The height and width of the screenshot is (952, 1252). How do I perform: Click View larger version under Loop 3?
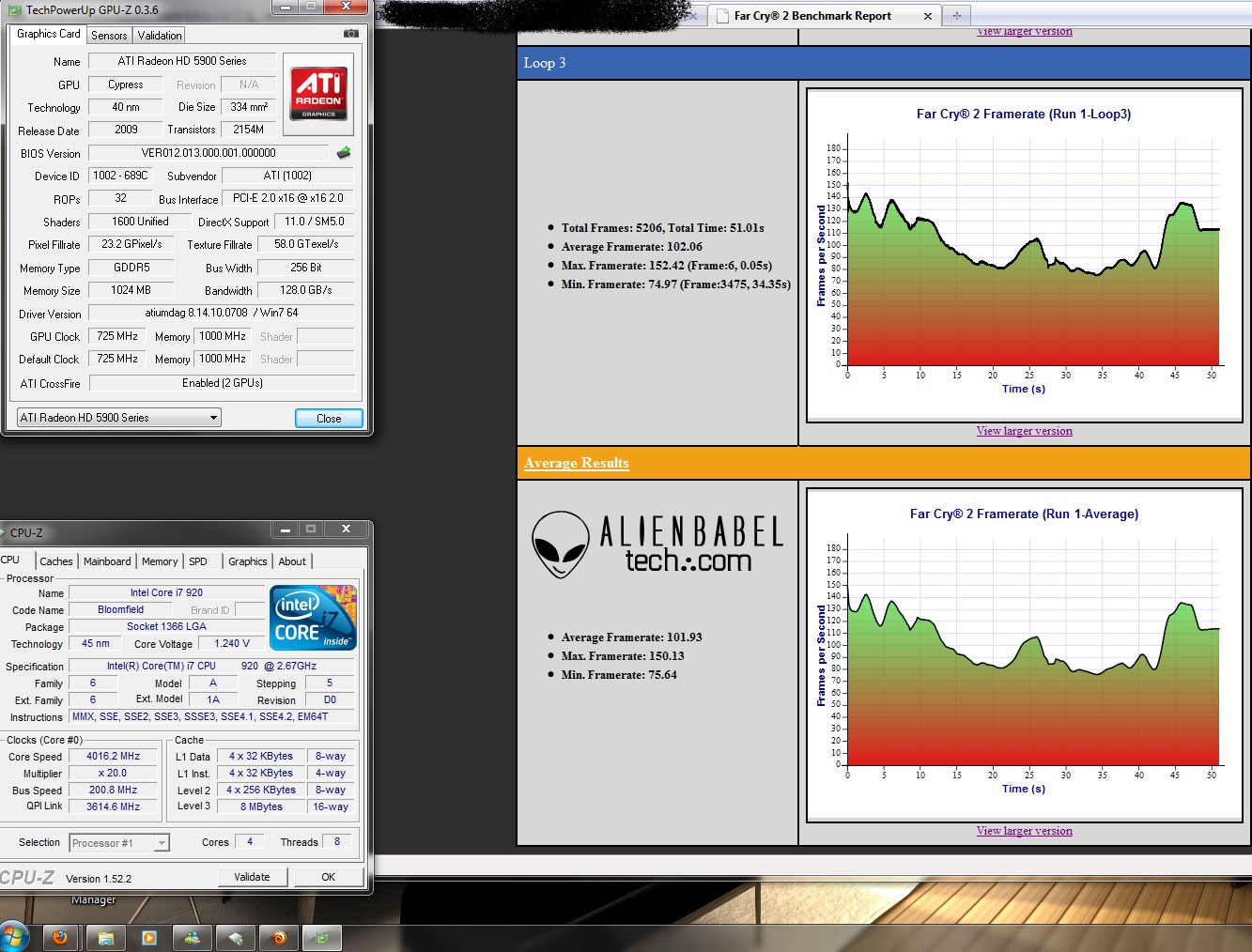click(x=1024, y=431)
